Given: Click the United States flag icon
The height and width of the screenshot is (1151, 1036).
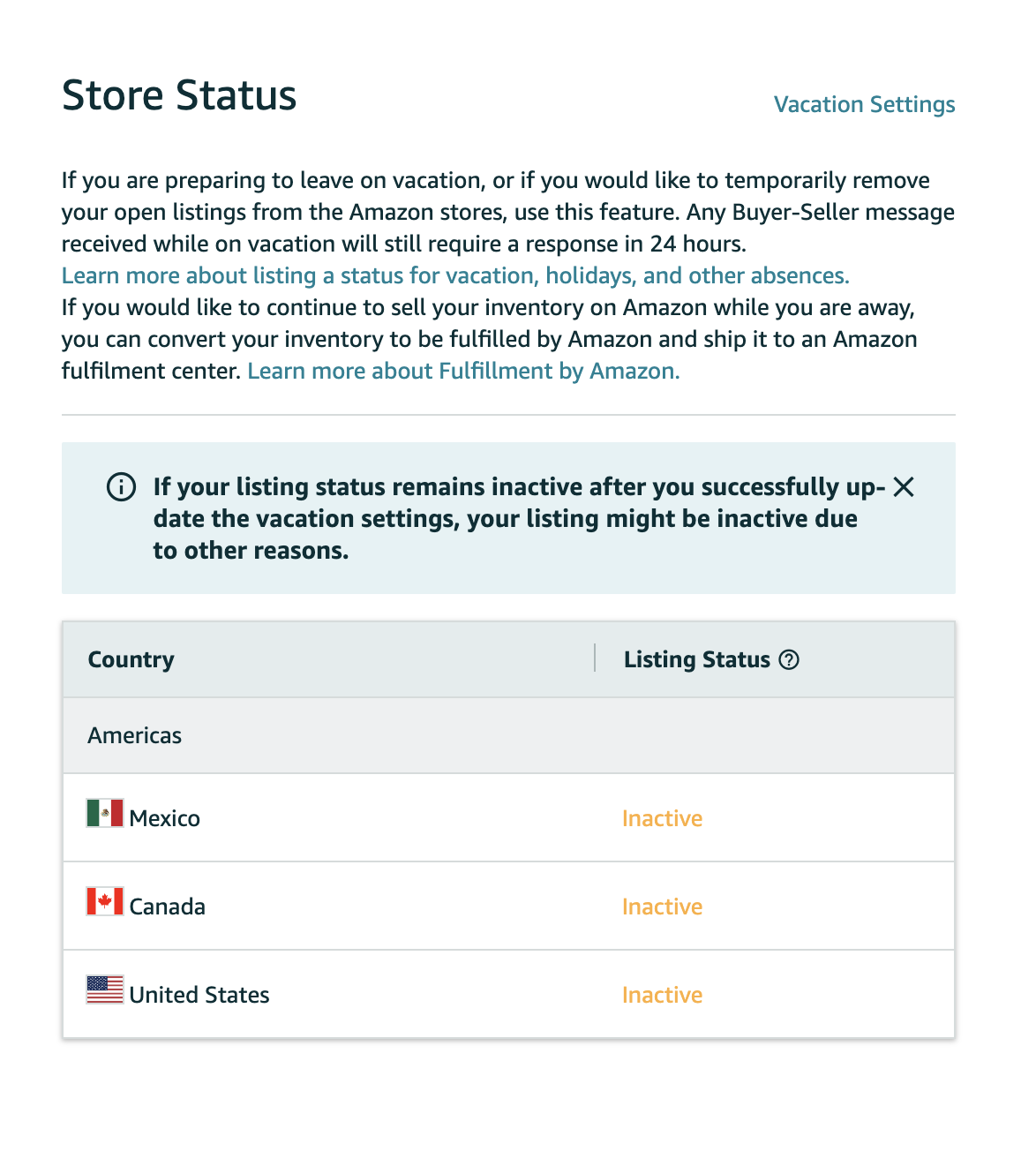Looking at the screenshot, I should [x=105, y=989].
